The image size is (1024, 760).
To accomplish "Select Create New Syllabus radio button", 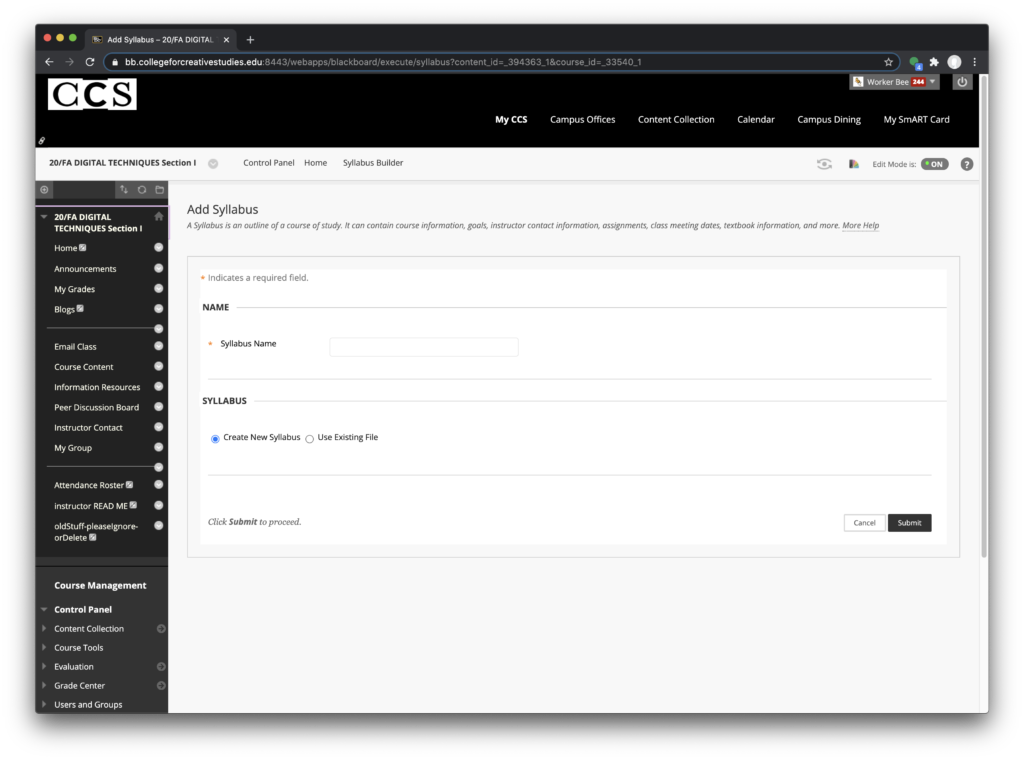I will coord(215,438).
